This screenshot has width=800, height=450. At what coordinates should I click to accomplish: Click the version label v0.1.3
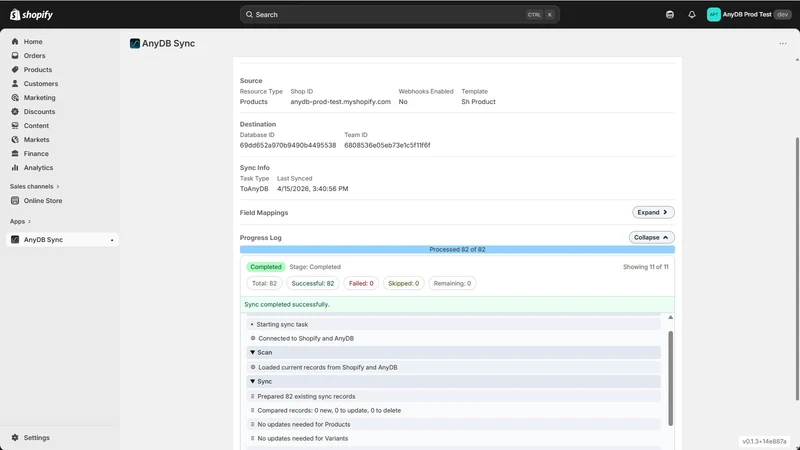(764, 441)
